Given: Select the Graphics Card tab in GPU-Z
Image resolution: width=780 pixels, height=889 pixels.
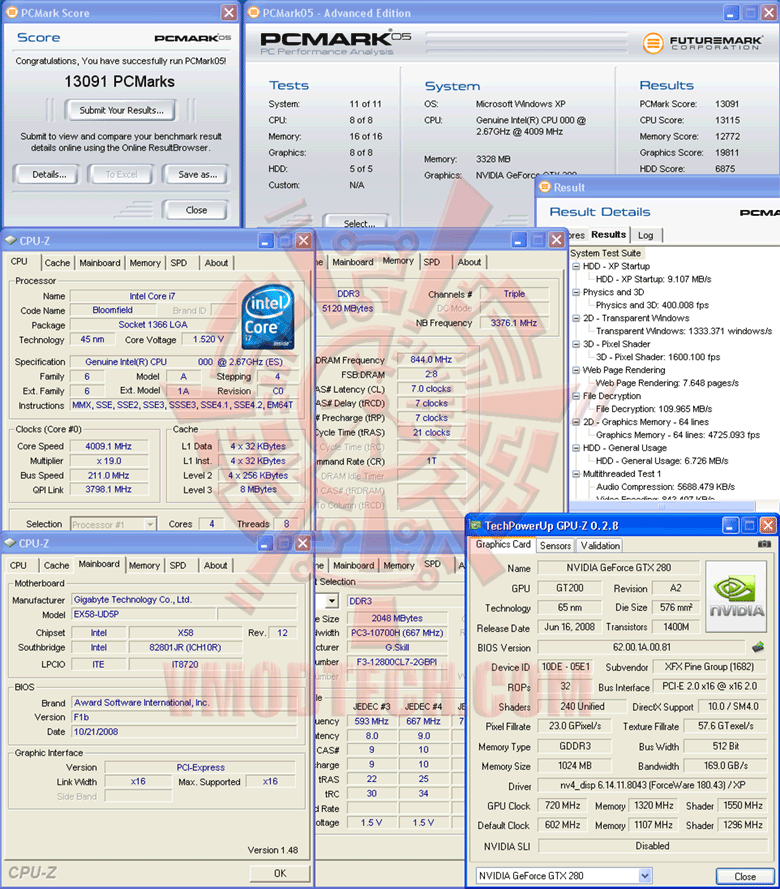Looking at the screenshot, I should (x=503, y=544).
